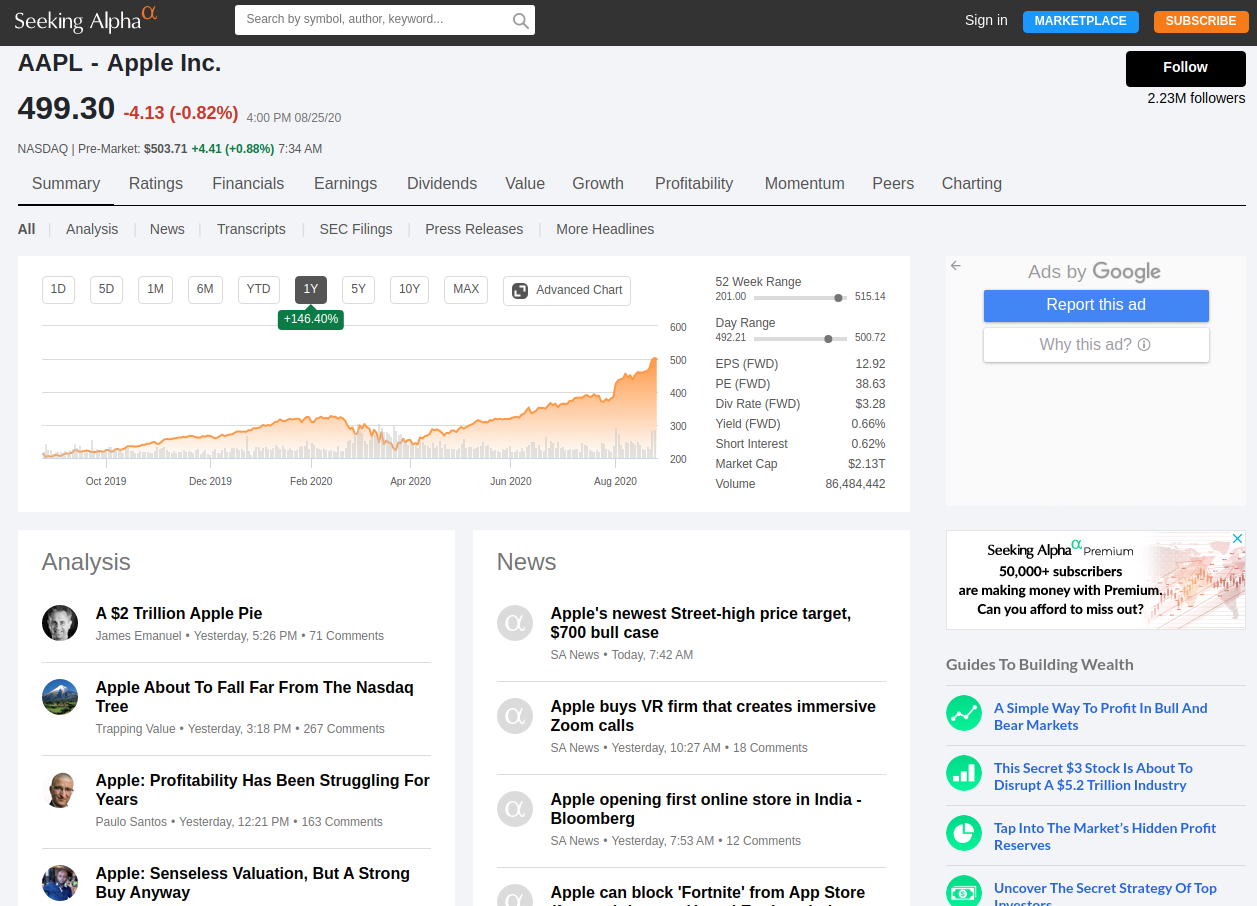This screenshot has width=1257, height=906.
Task: Switch to the Financials tab
Action: coord(248,184)
